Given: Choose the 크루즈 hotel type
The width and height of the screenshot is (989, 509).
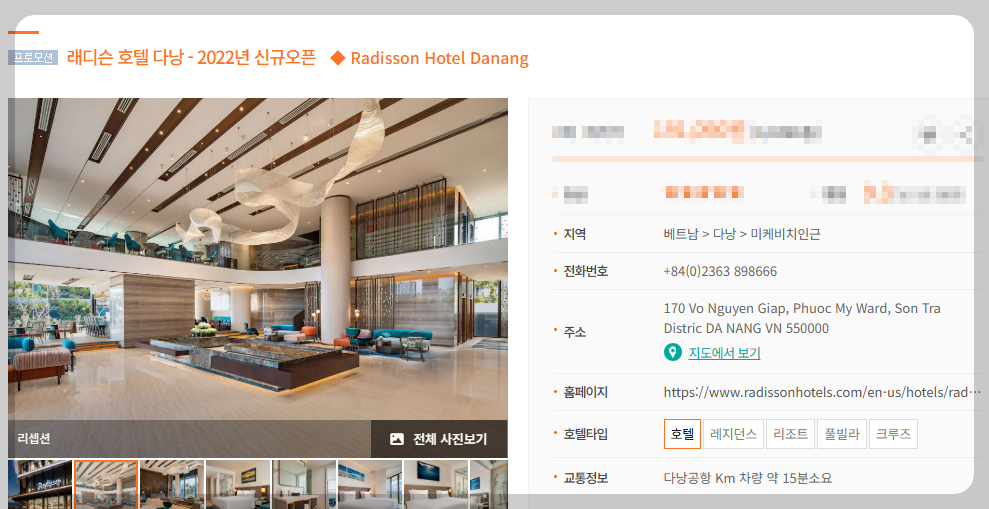Looking at the screenshot, I should tap(893, 434).
